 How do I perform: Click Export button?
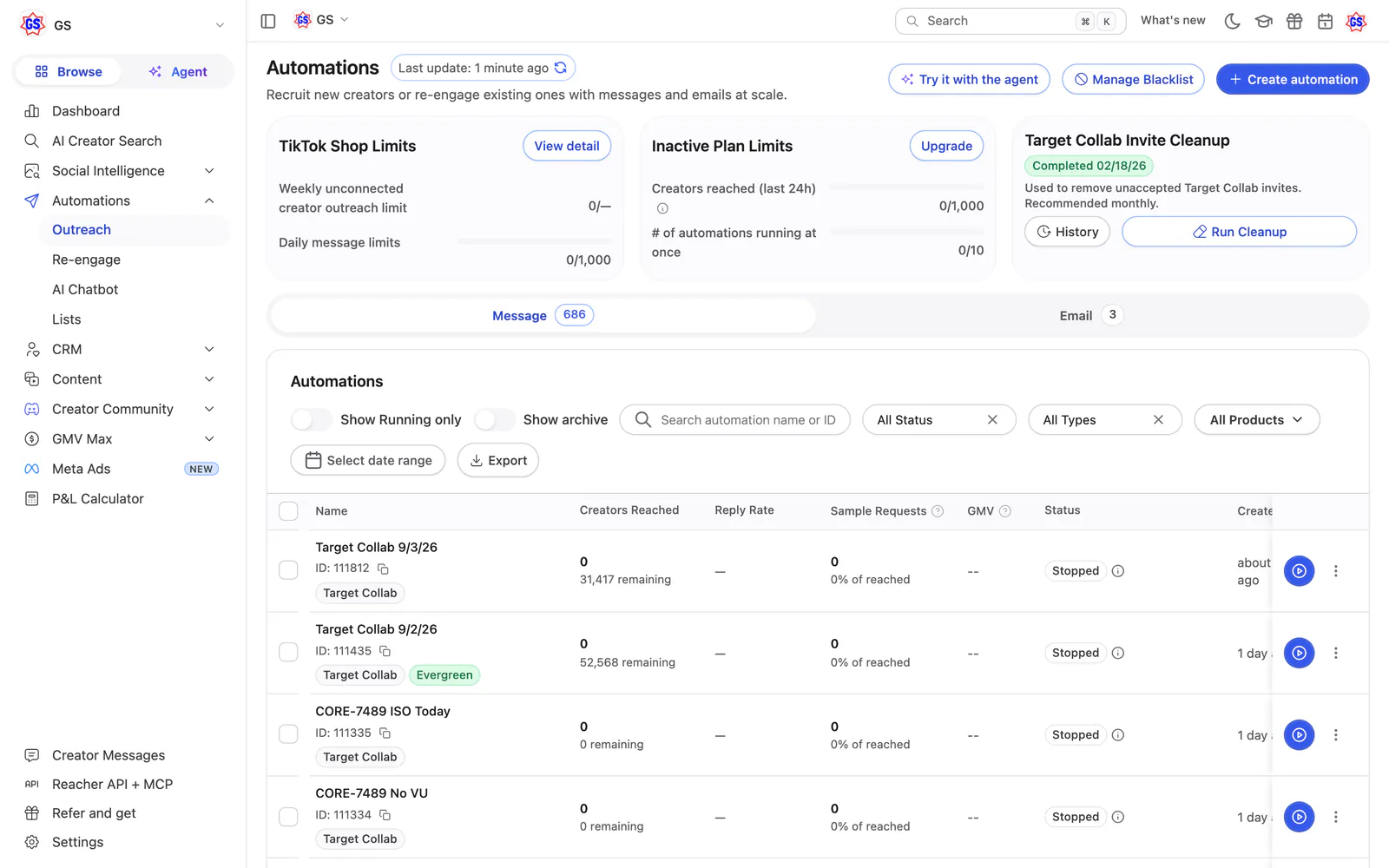498,460
